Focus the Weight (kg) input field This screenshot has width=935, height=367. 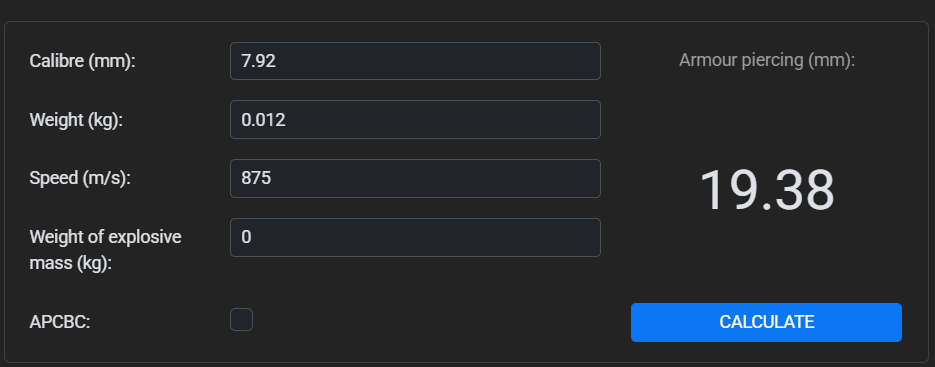click(415, 119)
